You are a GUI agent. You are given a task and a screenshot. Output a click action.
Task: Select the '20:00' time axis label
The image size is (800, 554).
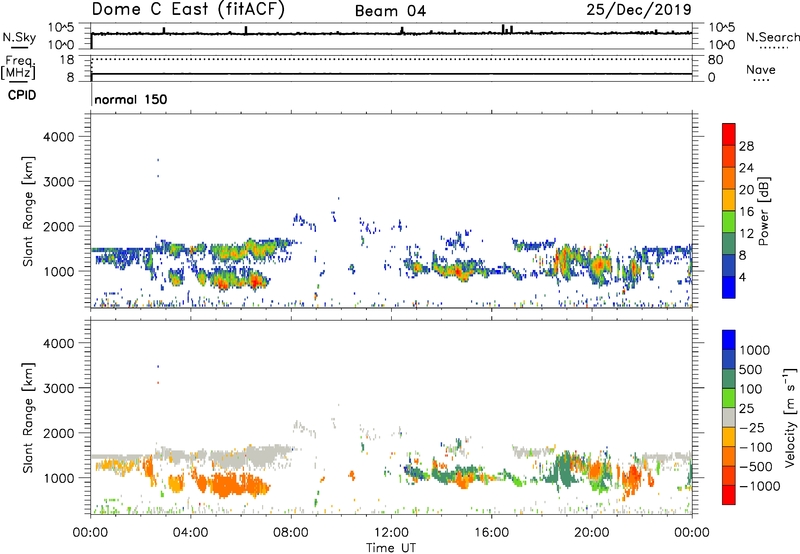coord(591,533)
